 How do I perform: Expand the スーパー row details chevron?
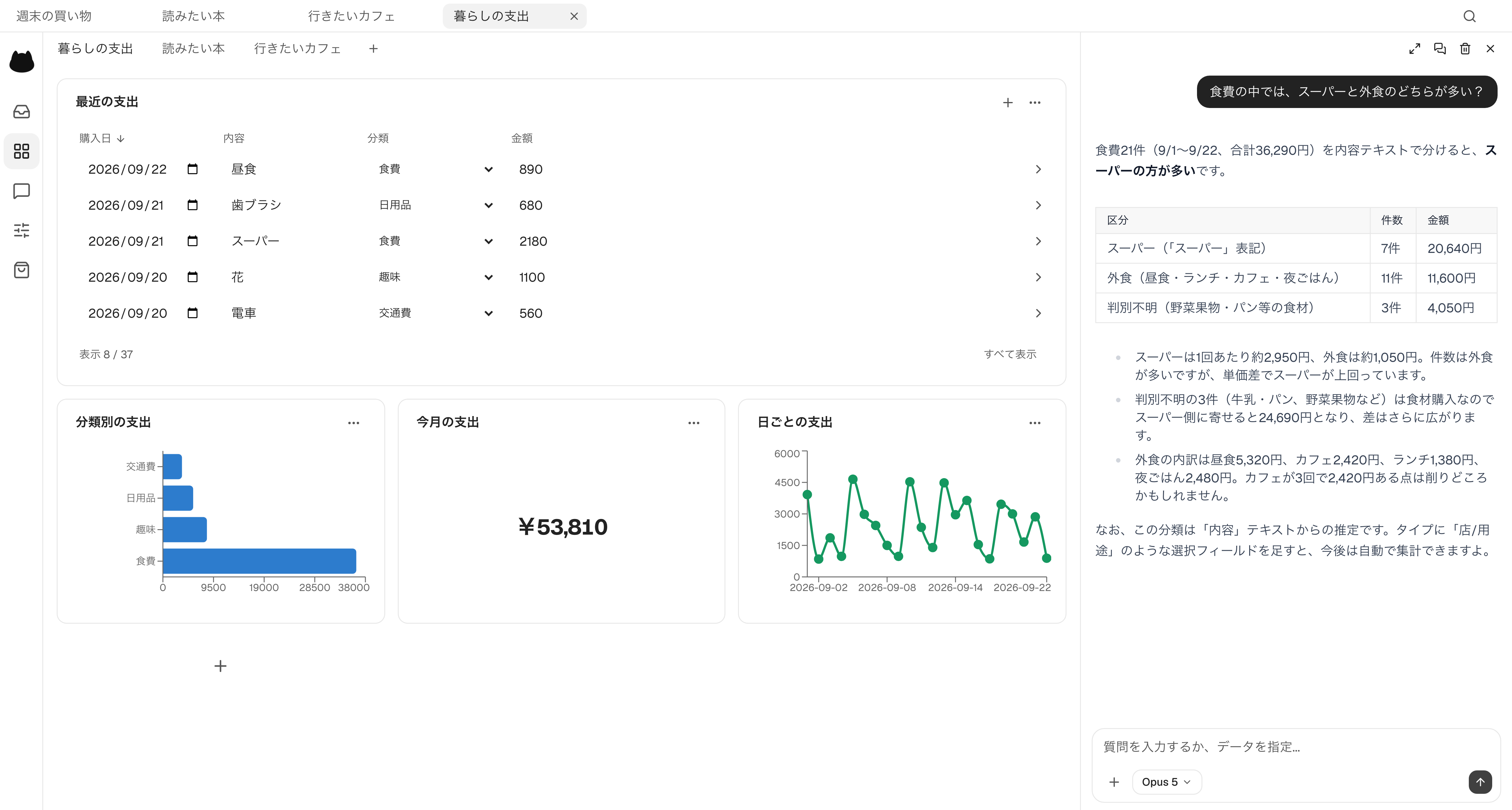click(1038, 241)
